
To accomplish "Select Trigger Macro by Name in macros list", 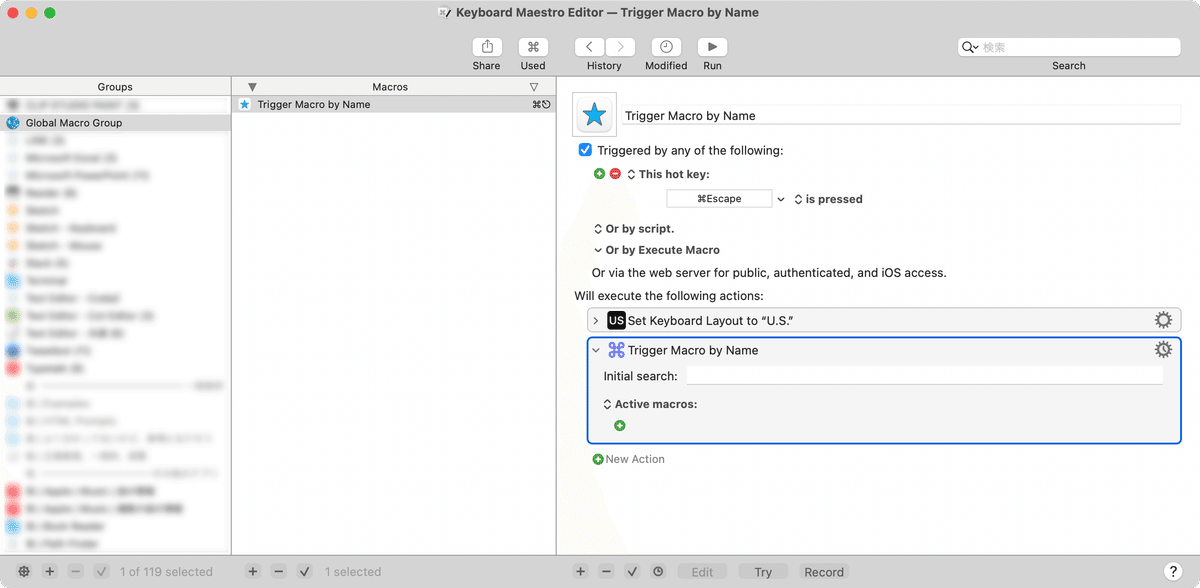I will (394, 104).
